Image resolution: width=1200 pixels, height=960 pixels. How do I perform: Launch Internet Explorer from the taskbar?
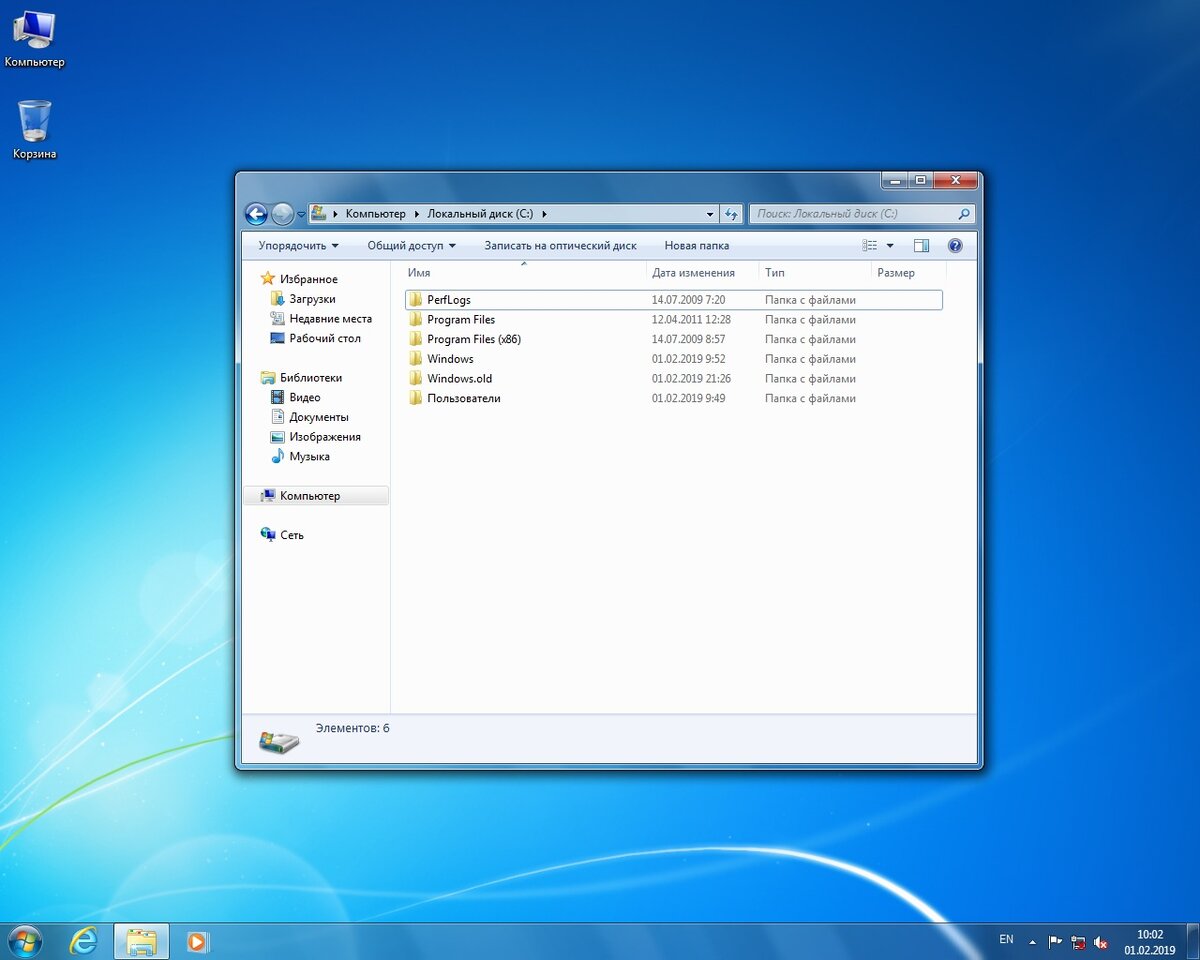[84, 941]
